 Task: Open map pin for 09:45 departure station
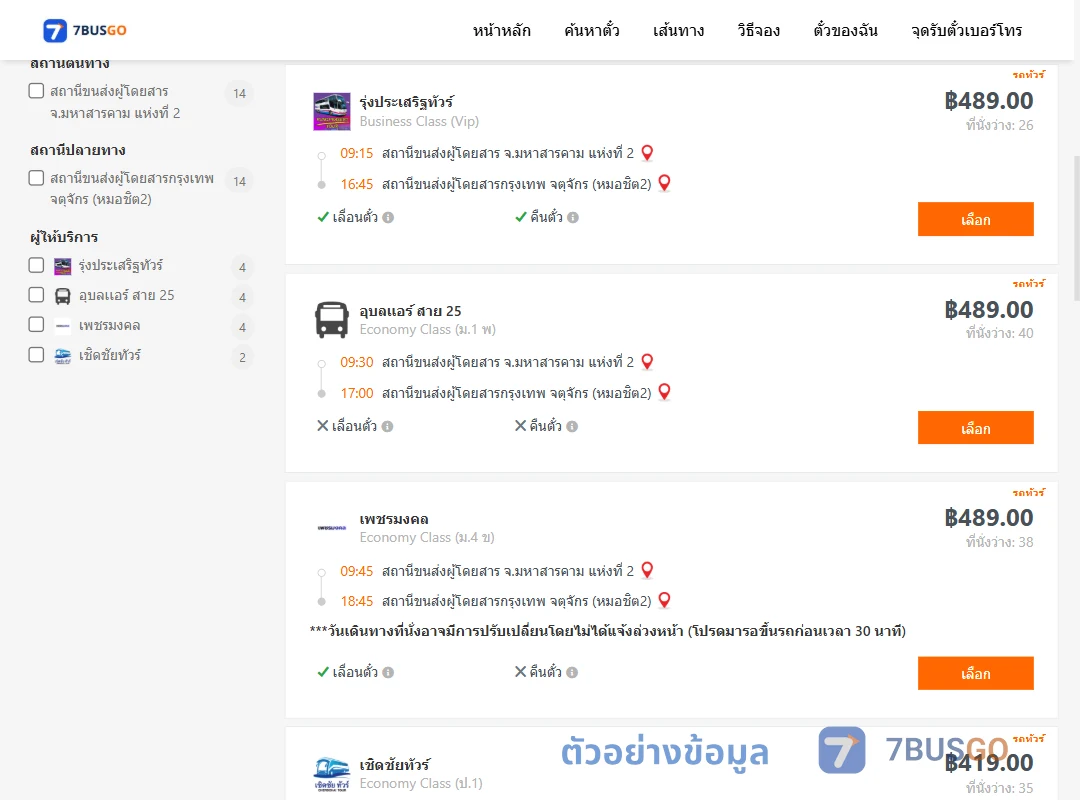[x=647, y=570]
